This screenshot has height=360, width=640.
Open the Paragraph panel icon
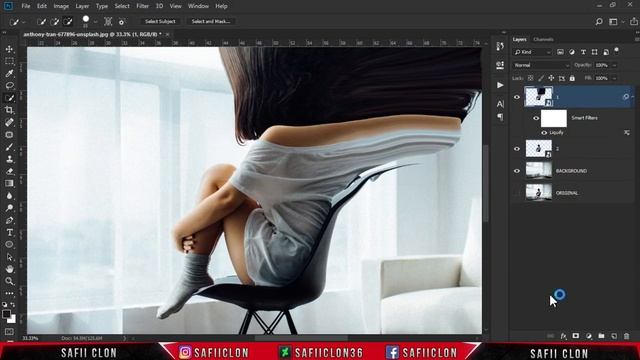[500, 118]
